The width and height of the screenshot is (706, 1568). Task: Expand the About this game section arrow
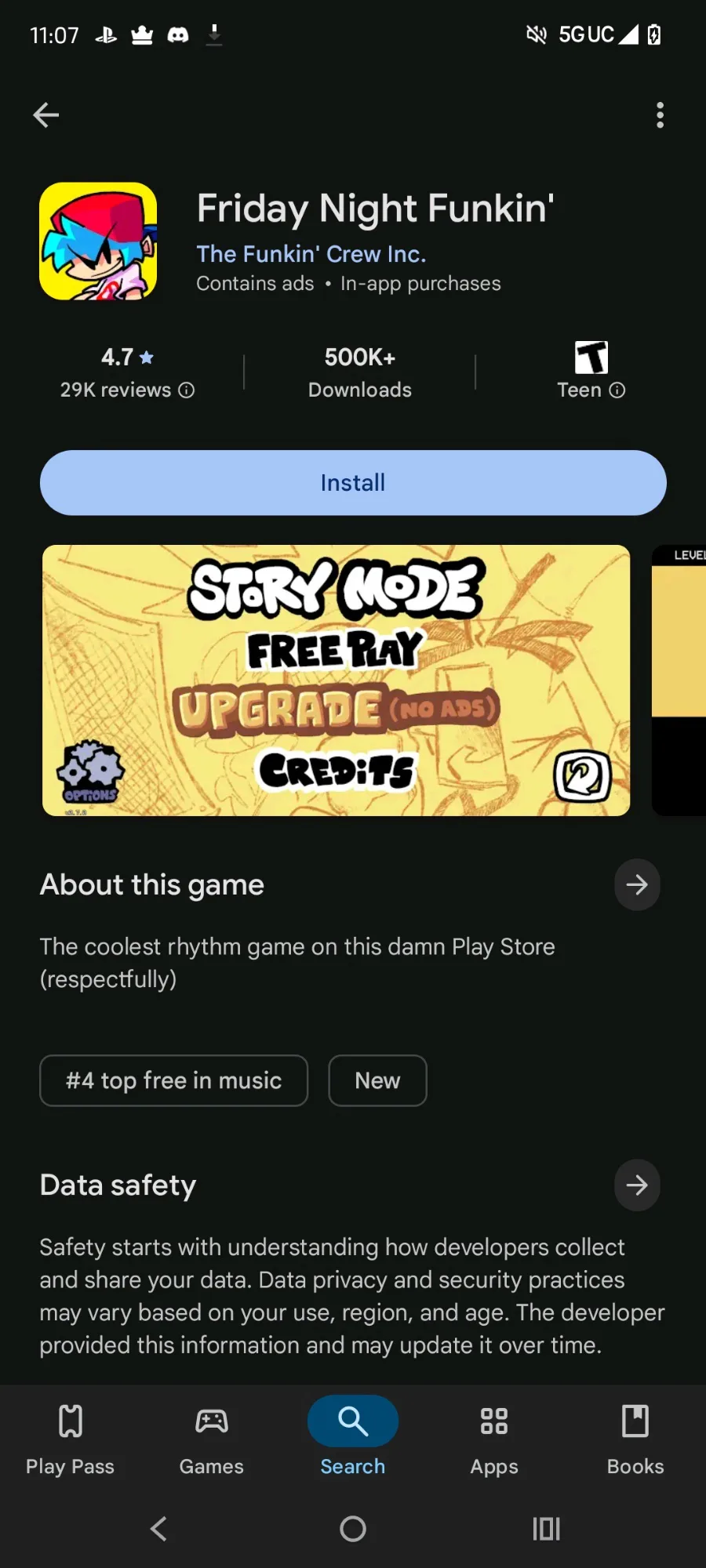coord(637,885)
